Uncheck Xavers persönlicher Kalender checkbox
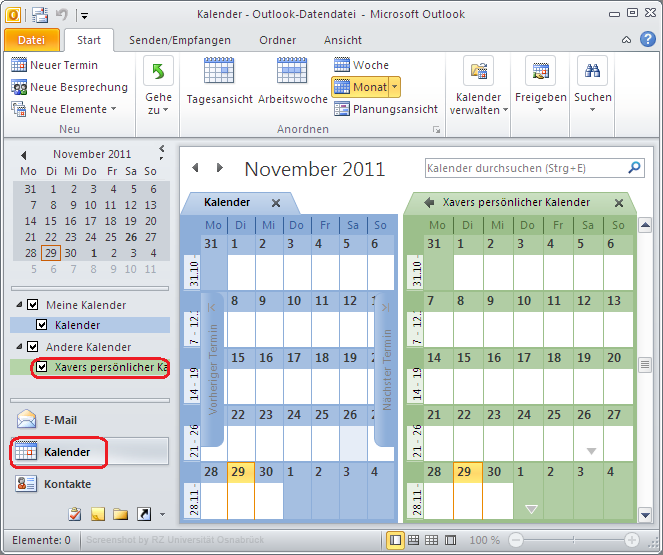The image size is (663, 555). 41,366
